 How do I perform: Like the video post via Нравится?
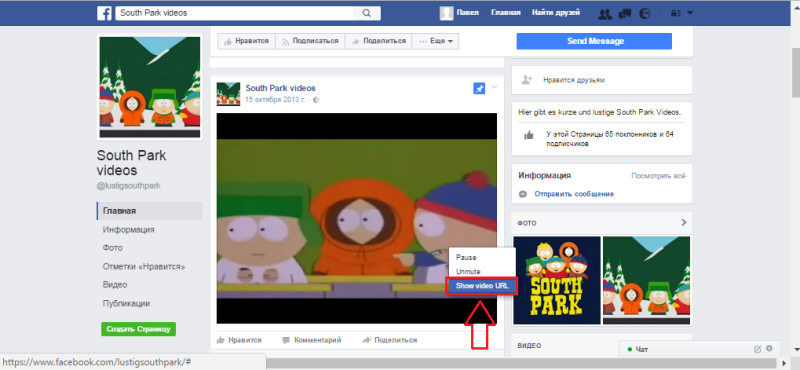tap(239, 340)
